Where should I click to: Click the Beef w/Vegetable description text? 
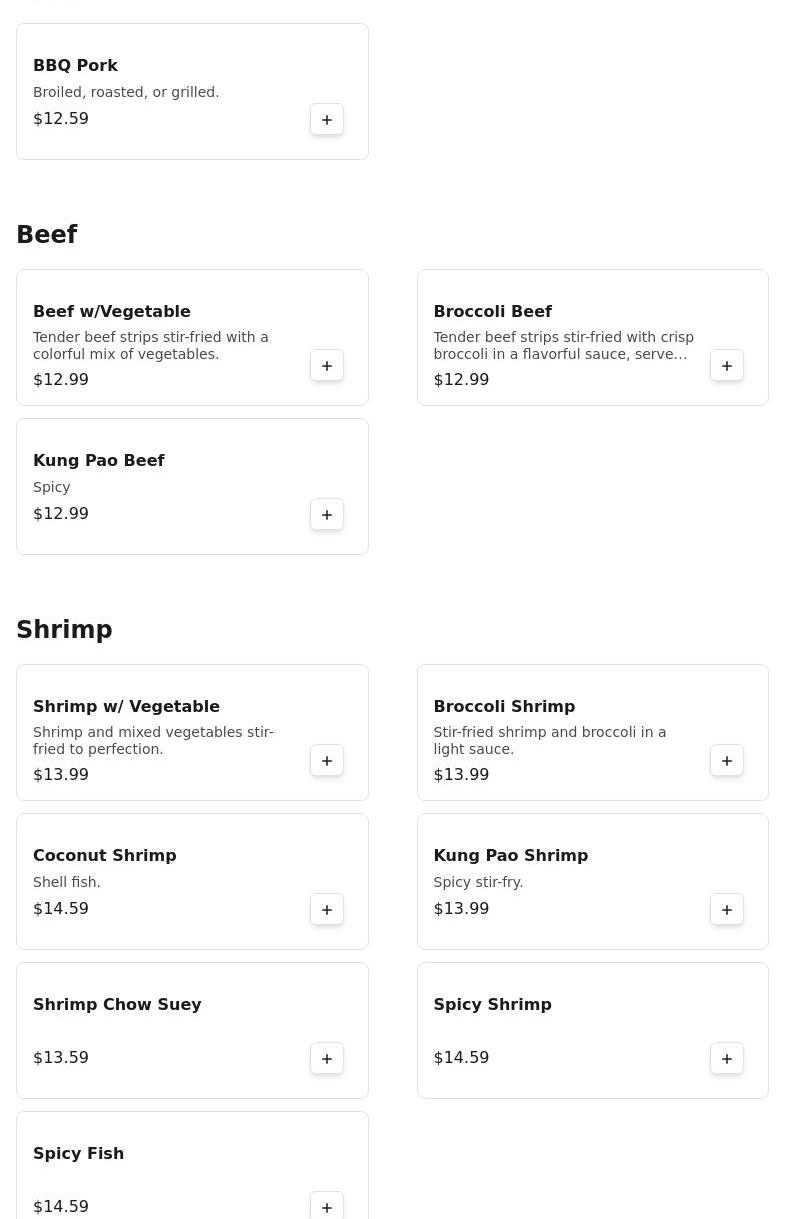tap(151, 346)
